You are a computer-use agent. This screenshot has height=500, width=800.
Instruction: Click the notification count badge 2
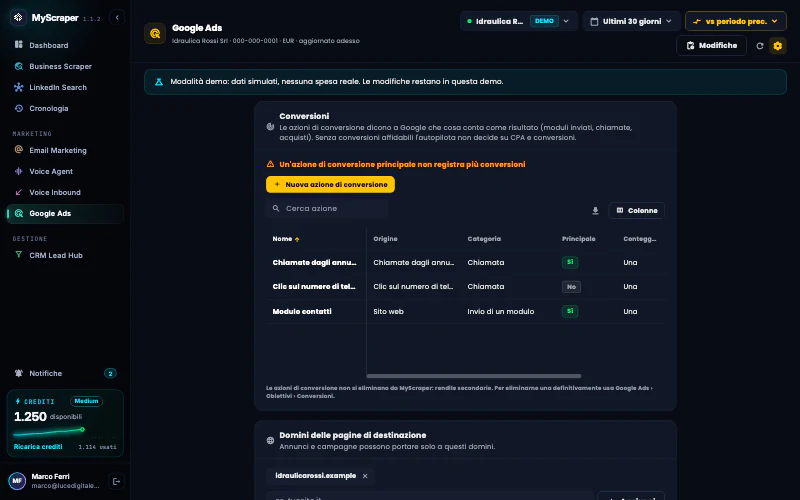(x=110, y=373)
